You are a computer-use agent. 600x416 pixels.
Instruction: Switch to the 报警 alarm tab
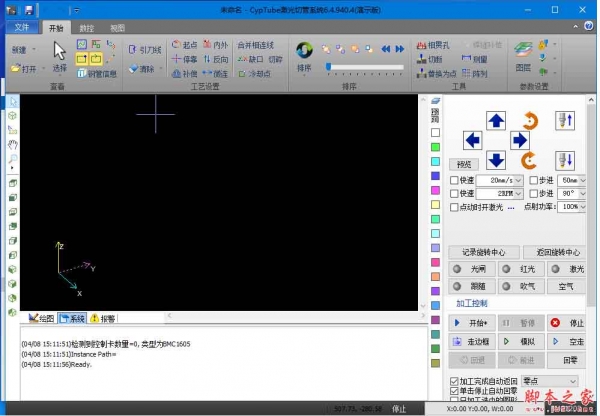pyautogui.click(x=103, y=318)
